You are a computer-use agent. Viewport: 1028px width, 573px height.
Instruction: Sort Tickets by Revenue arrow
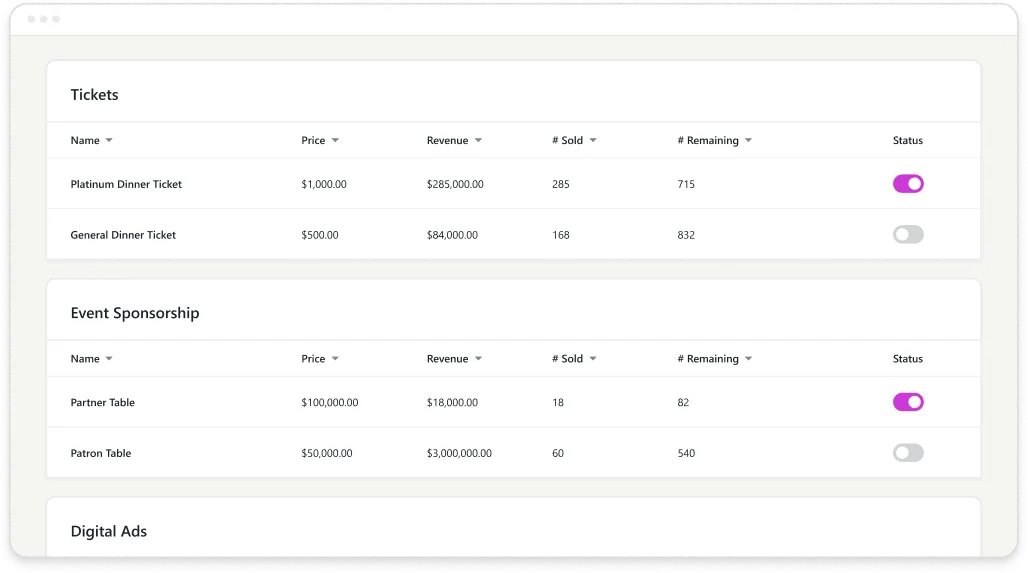click(x=478, y=141)
